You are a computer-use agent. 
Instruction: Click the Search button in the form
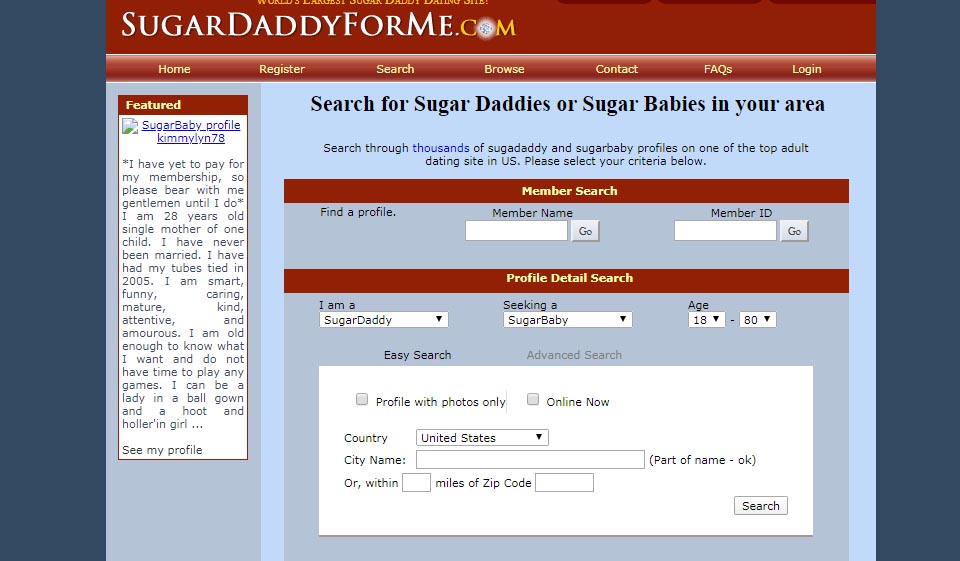tap(760, 506)
